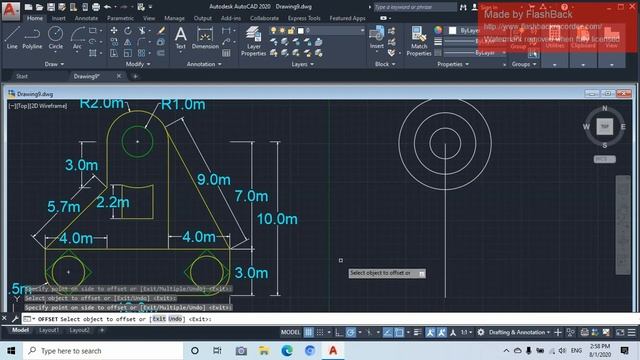
Task: Expand the Properties panel dropdown
Action: tap(453, 64)
